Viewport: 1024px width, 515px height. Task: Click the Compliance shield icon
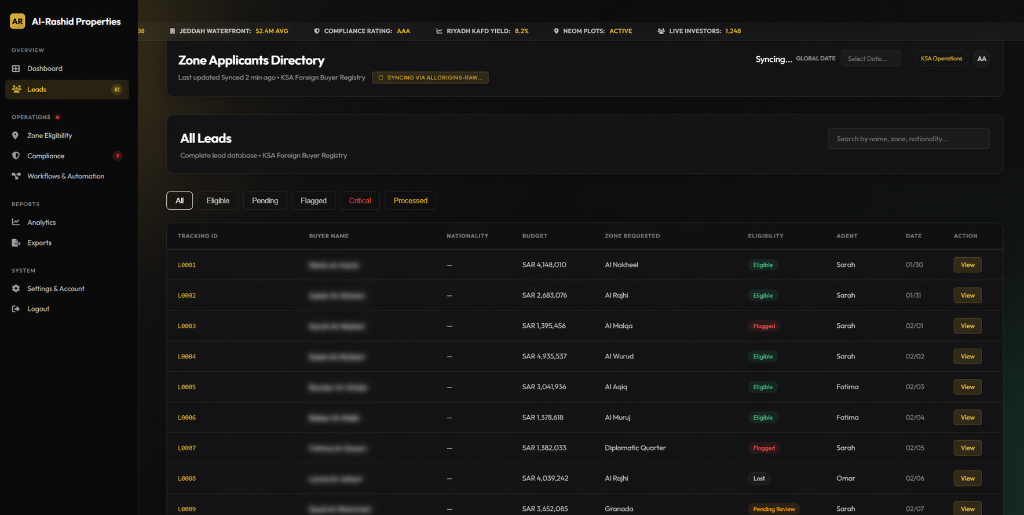tap(16, 156)
